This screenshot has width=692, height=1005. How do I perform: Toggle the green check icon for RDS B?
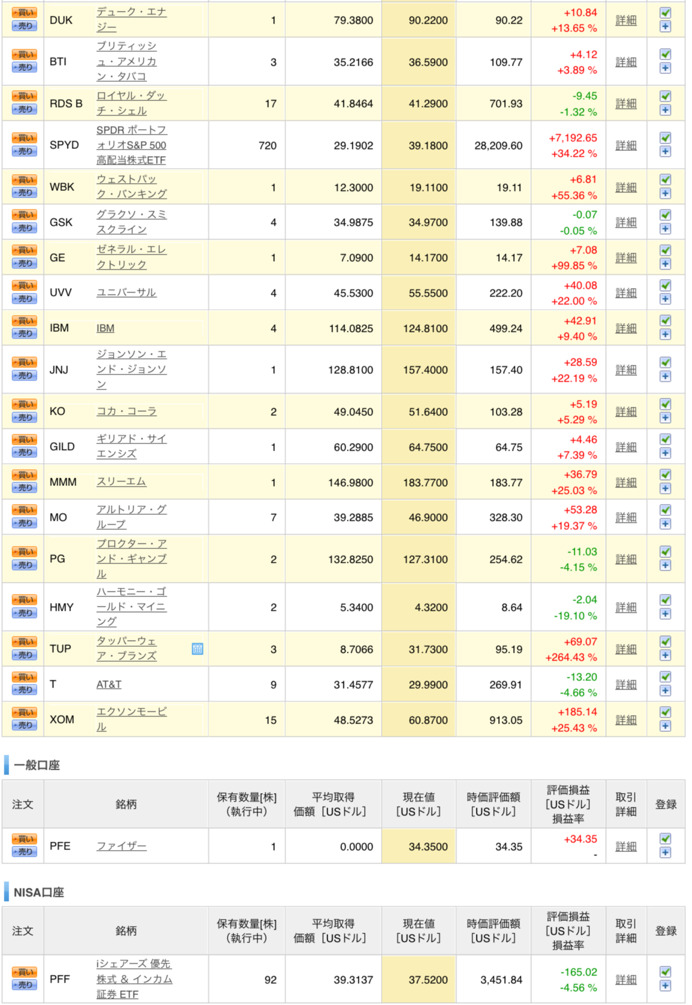[665, 96]
